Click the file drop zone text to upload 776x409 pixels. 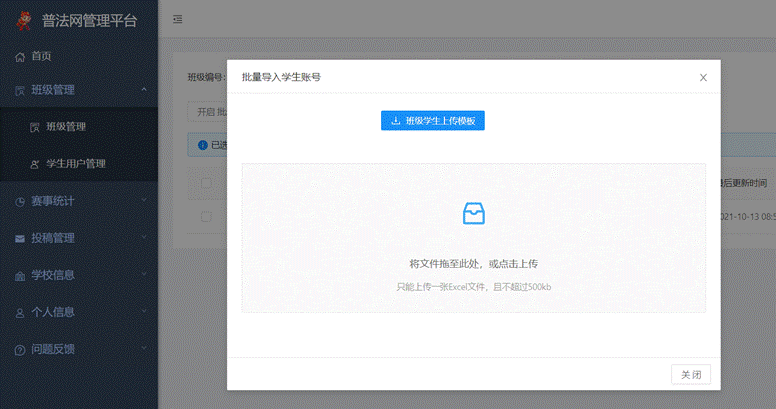473,264
